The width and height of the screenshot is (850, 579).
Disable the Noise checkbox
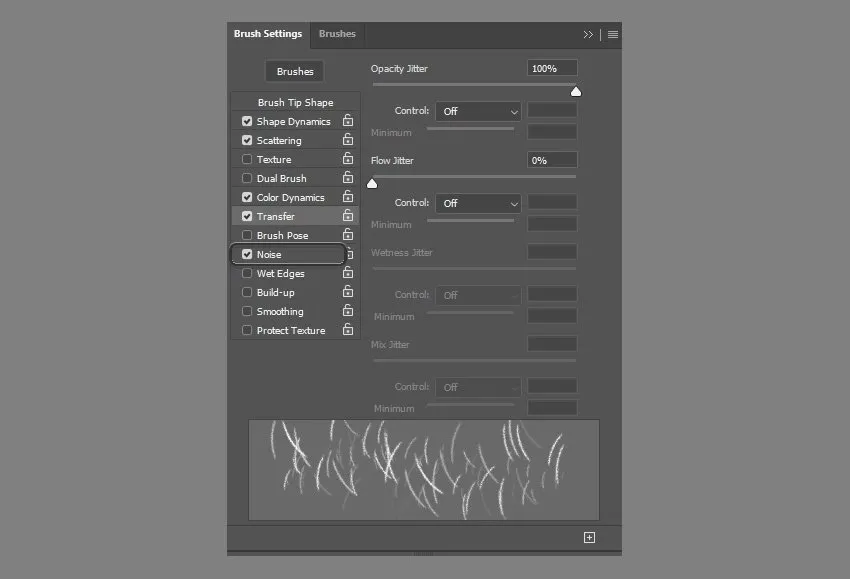click(247, 254)
